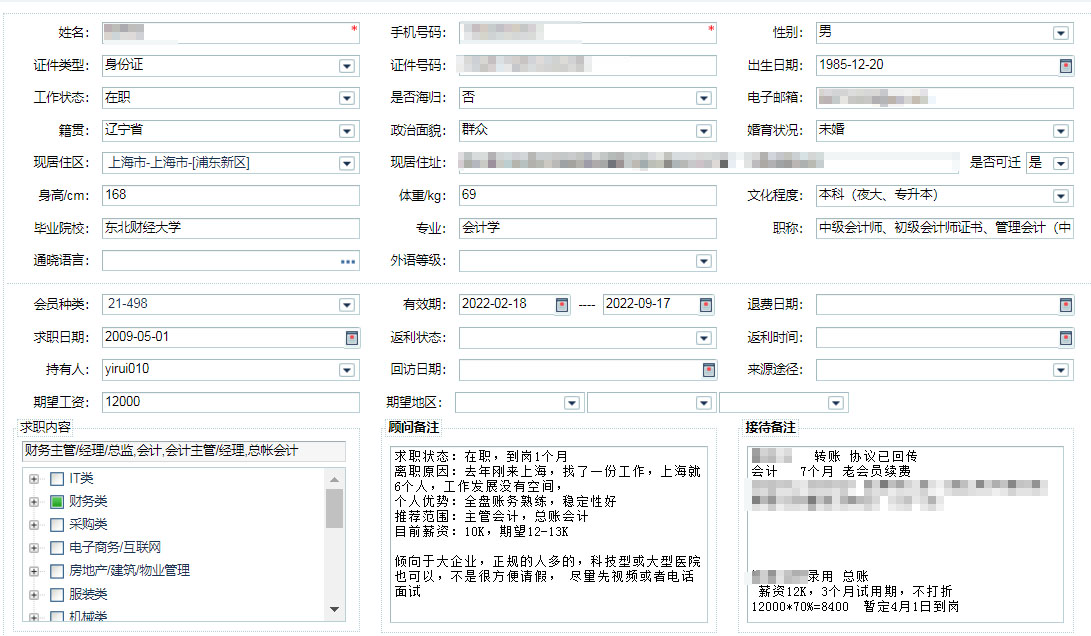Open the 会员种类 dropdown
The height and width of the screenshot is (636, 1091).
coord(347,305)
